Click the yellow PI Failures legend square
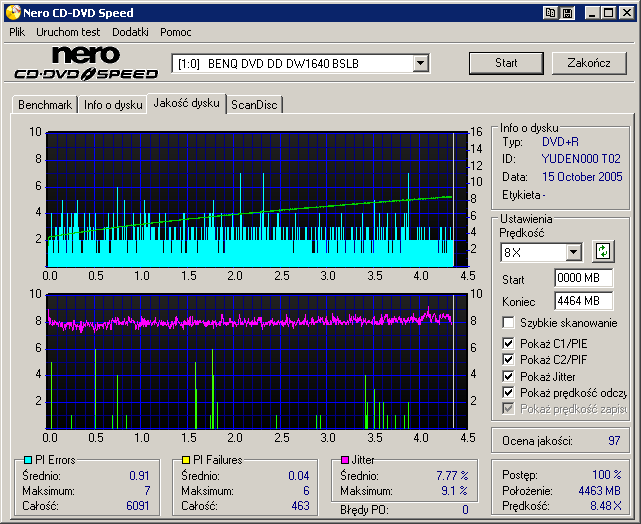 click(x=186, y=460)
